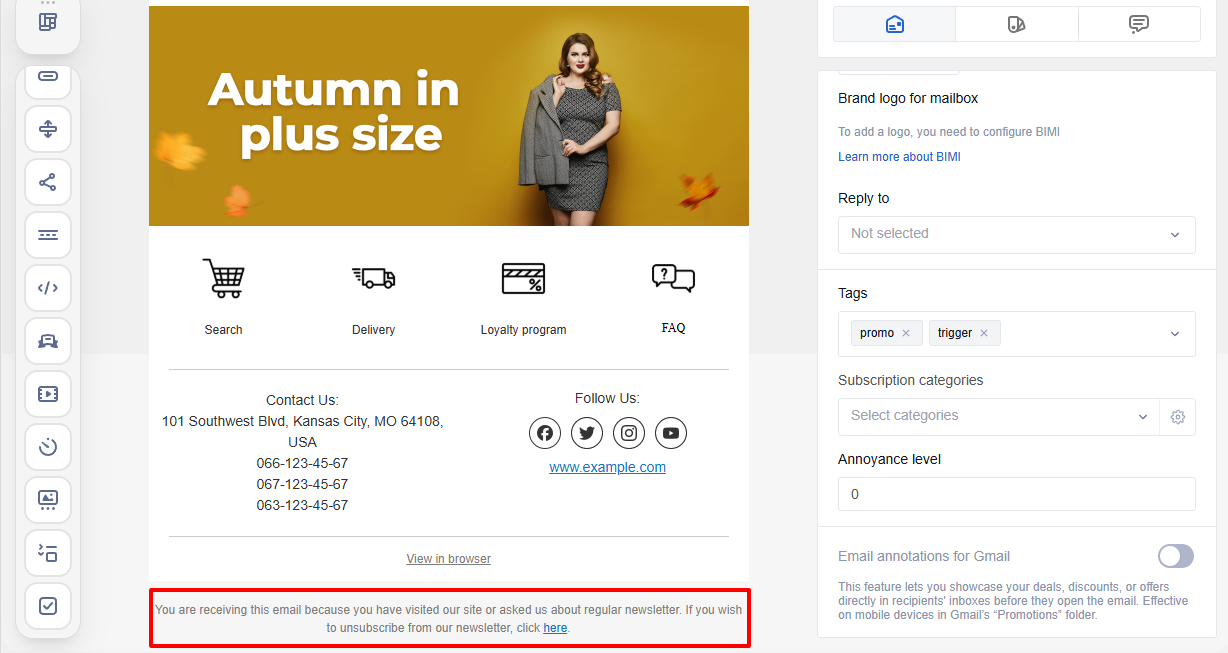This screenshot has height=653, width=1228.
Task: Open subscription categories settings gear
Action: [x=1177, y=417]
